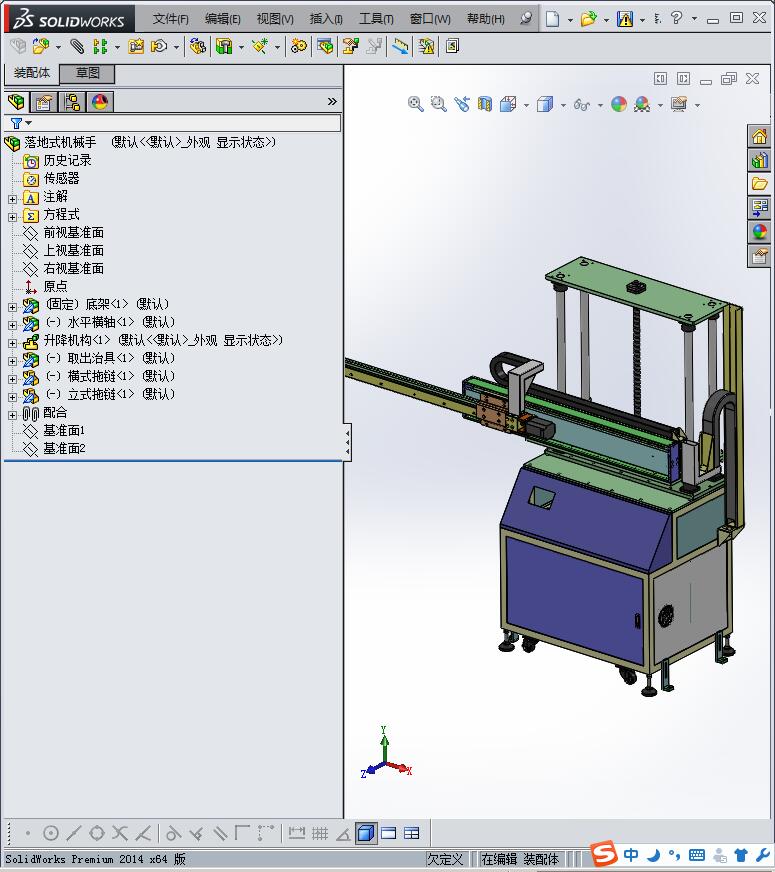The image size is (775, 872).
Task: Click the Zoom to Fit icon
Action: pyautogui.click(x=415, y=104)
